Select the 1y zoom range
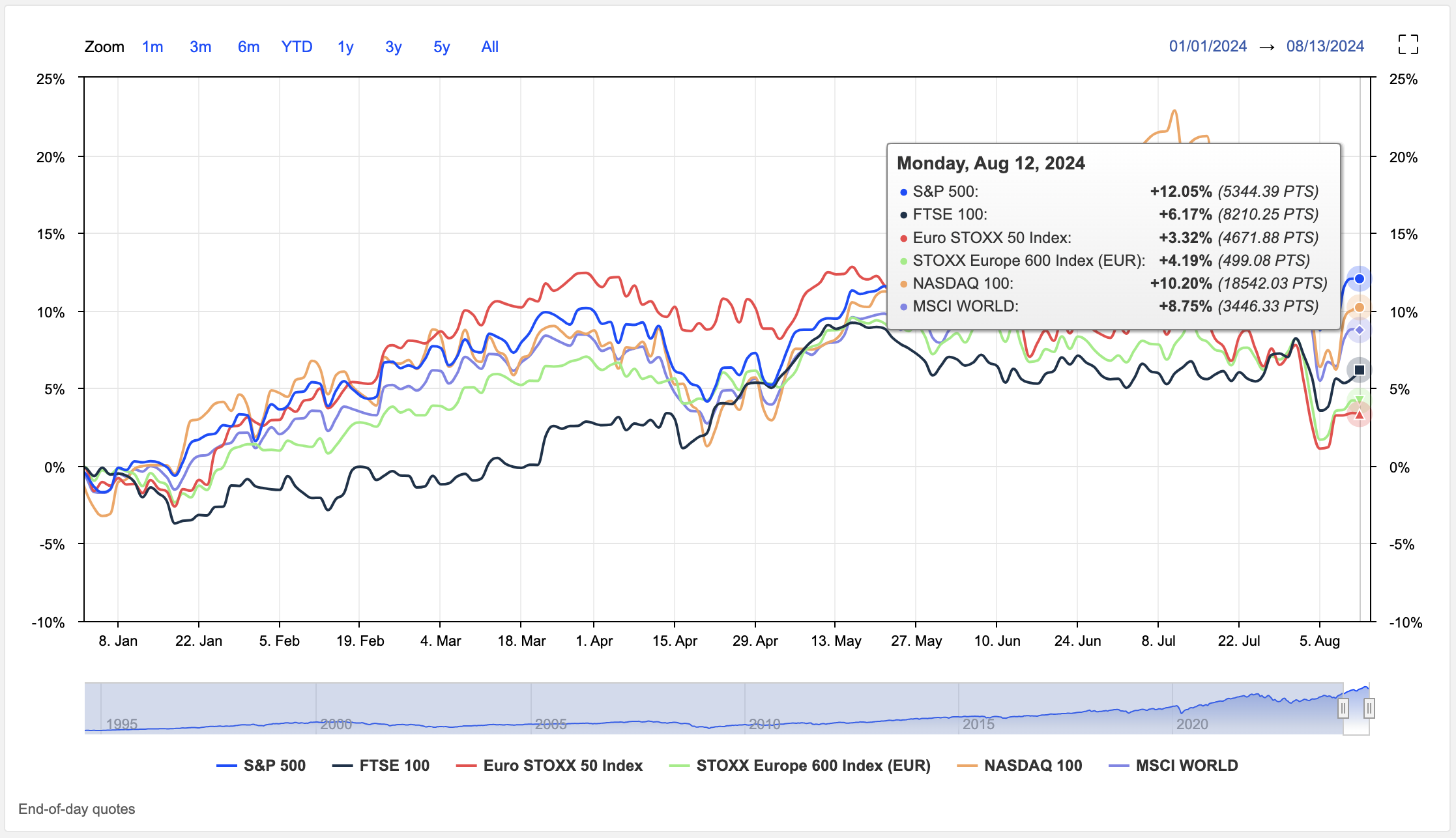1456x838 pixels. click(345, 47)
